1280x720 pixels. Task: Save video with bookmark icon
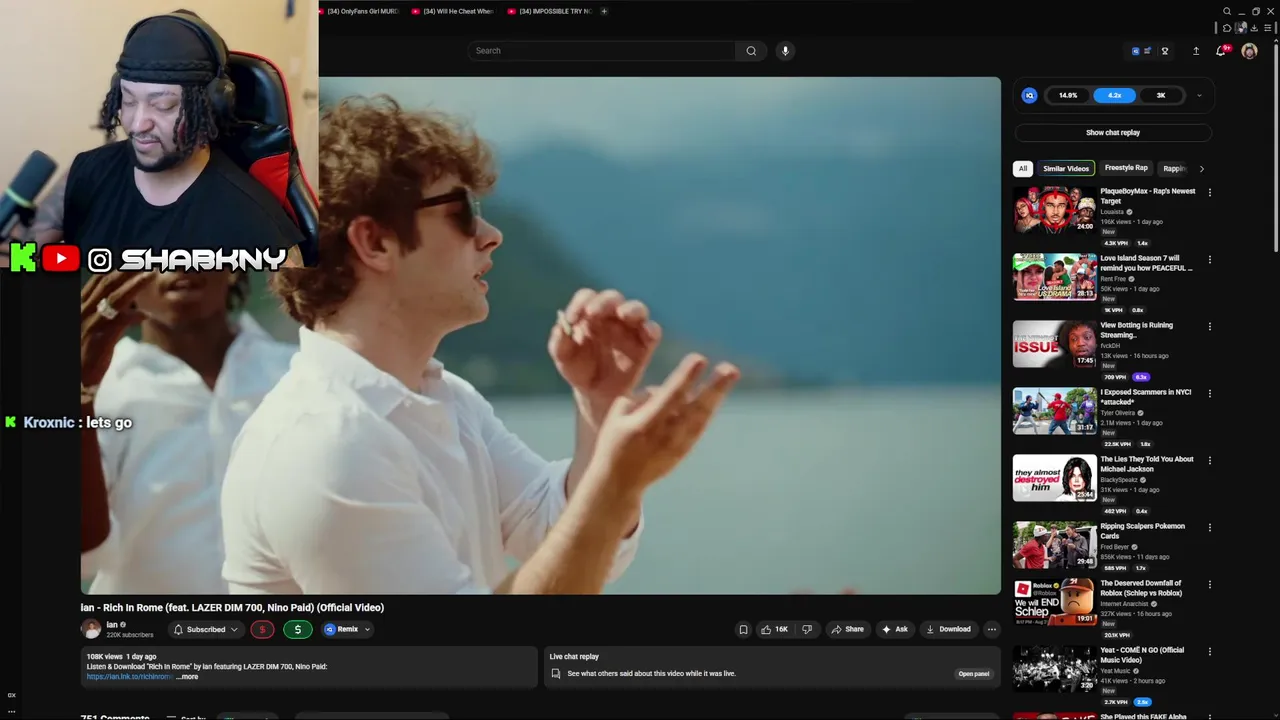pyautogui.click(x=743, y=629)
